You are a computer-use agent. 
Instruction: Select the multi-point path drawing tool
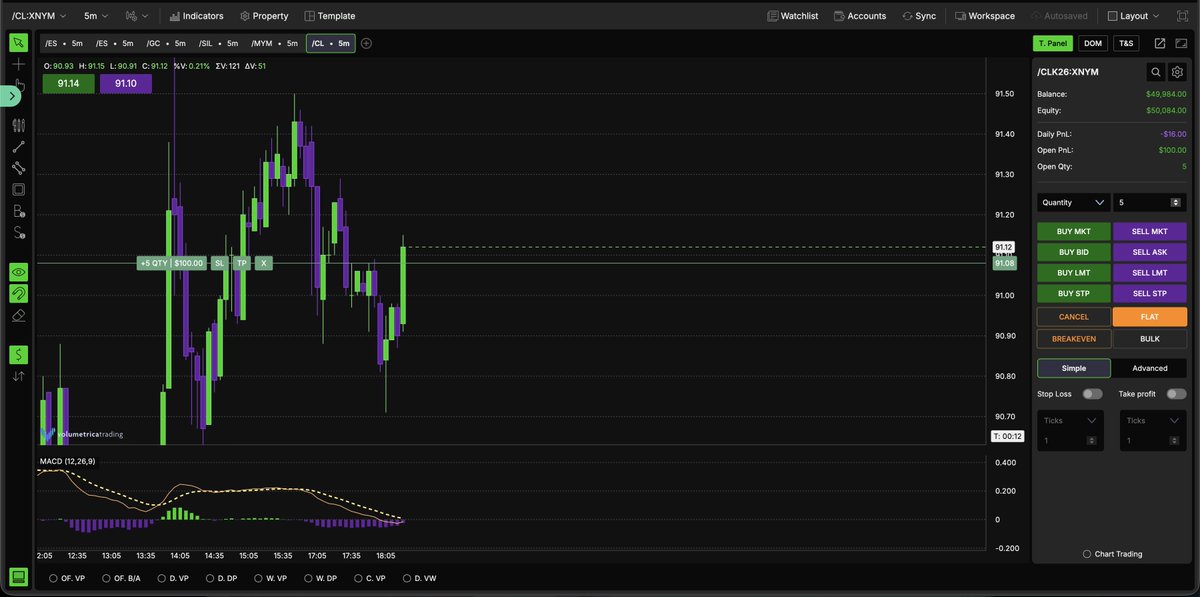[18, 168]
